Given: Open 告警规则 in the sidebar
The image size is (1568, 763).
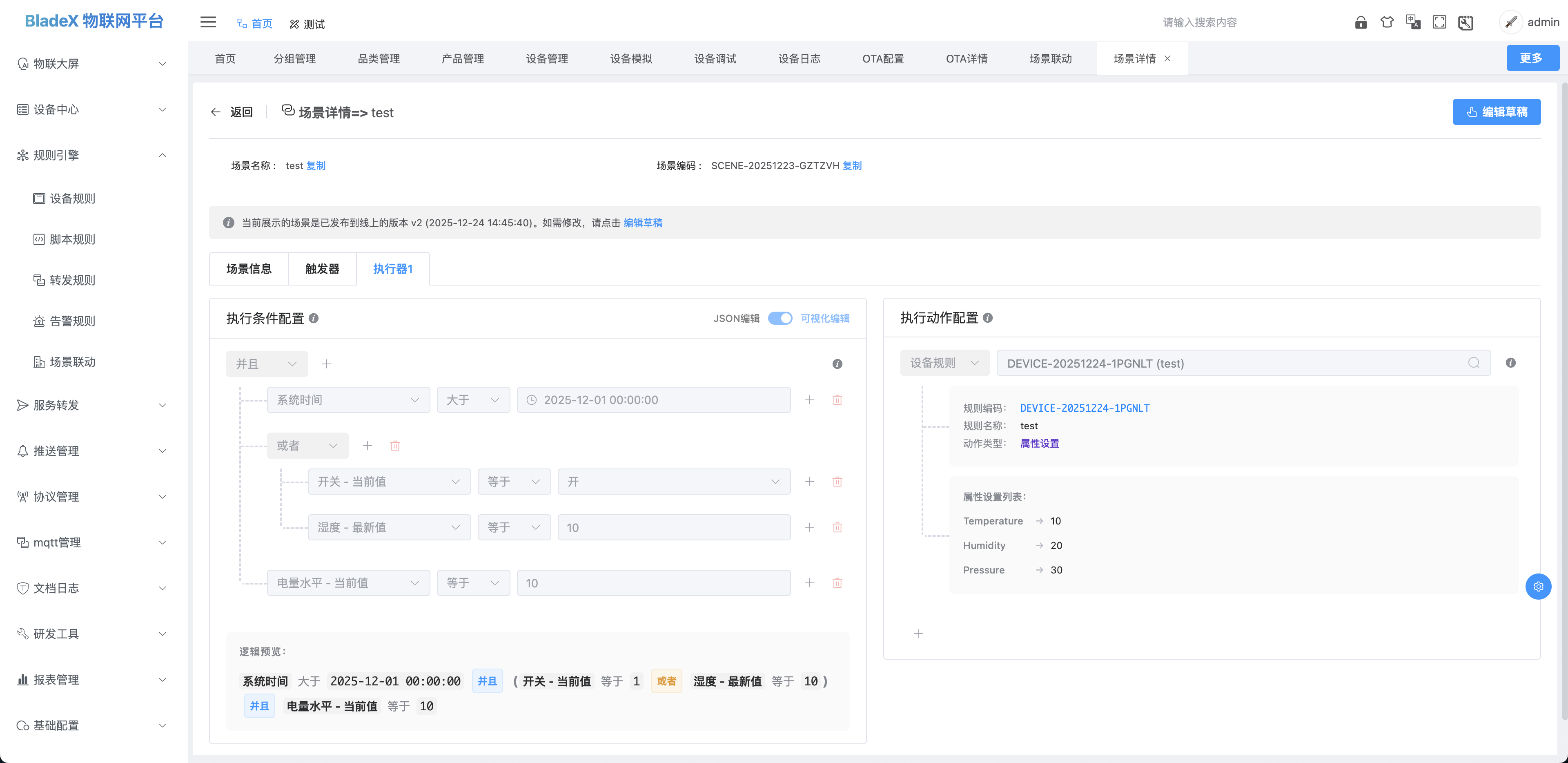Looking at the screenshot, I should (72, 321).
